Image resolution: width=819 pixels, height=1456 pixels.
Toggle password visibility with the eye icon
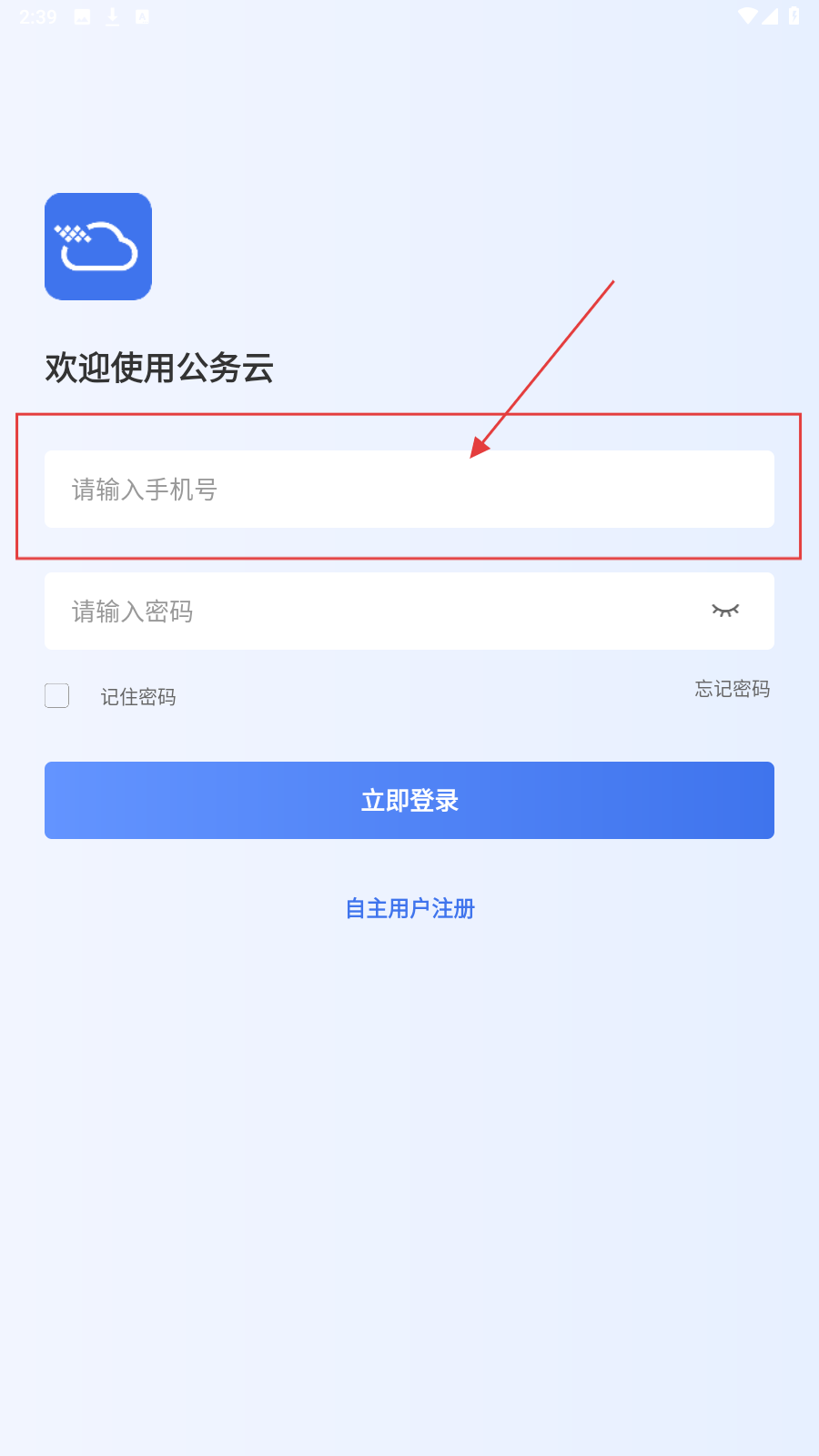coord(725,611)
